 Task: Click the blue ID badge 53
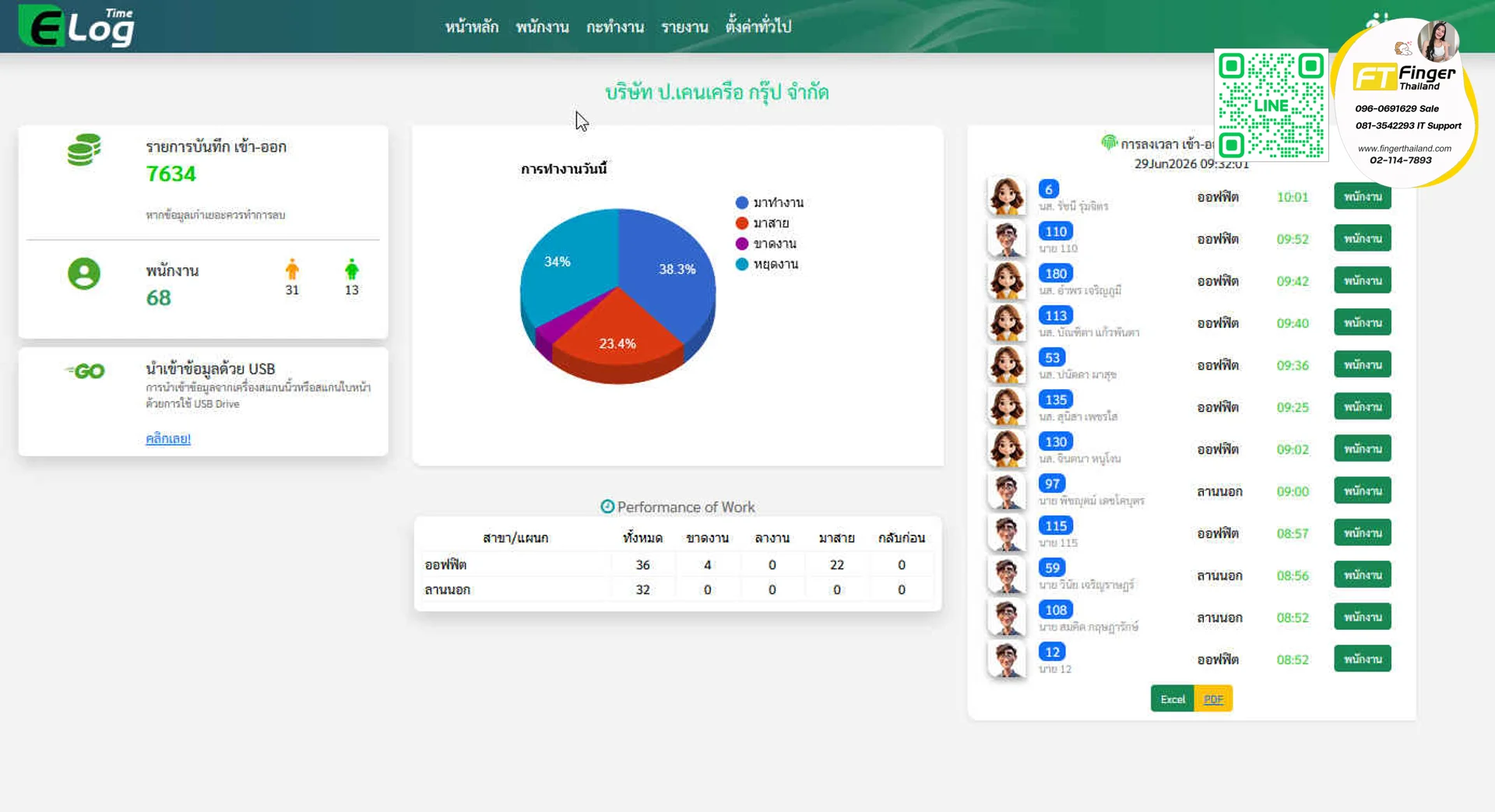point(1053,357)
